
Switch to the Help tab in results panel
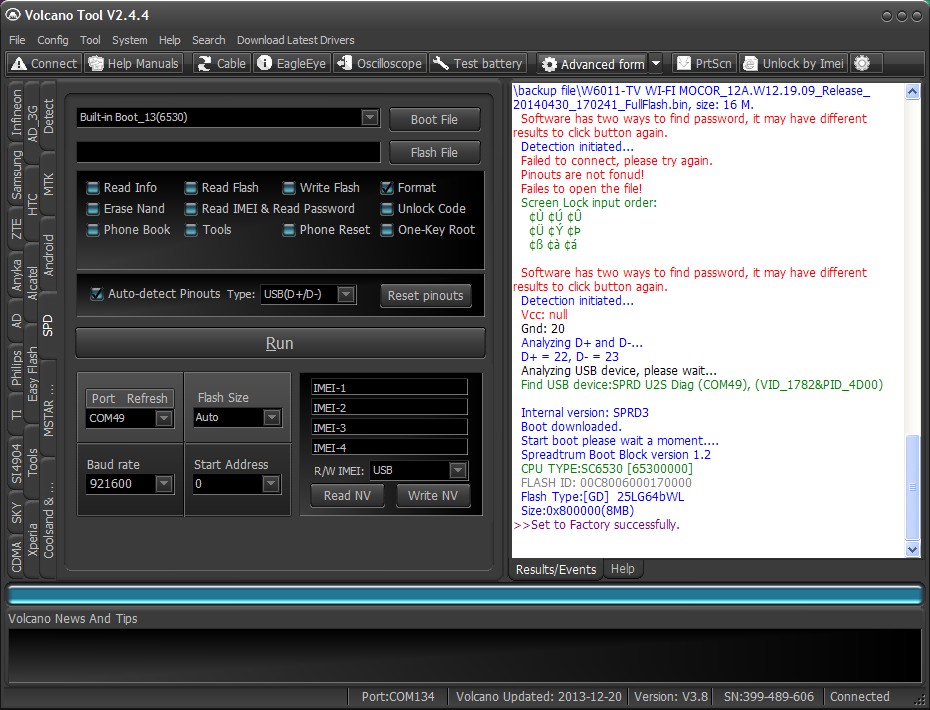tap(622, 569)
